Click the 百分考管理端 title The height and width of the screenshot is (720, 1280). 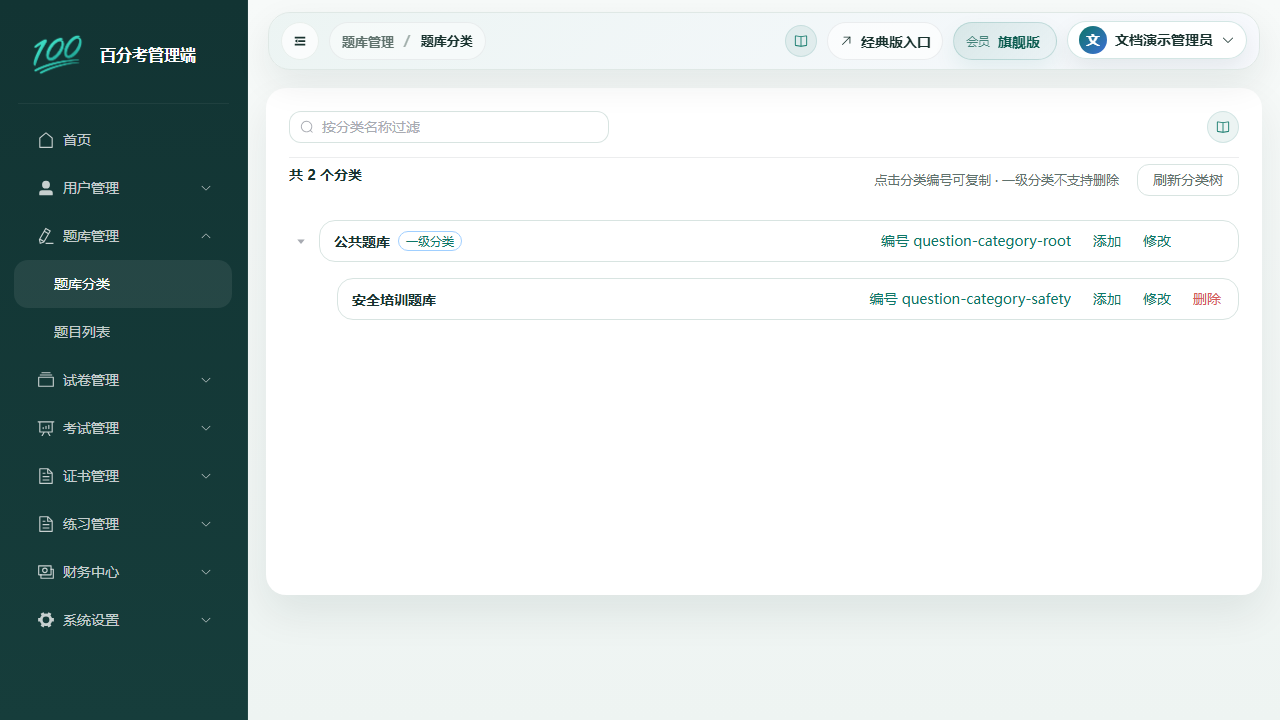(x=148, y=55)
